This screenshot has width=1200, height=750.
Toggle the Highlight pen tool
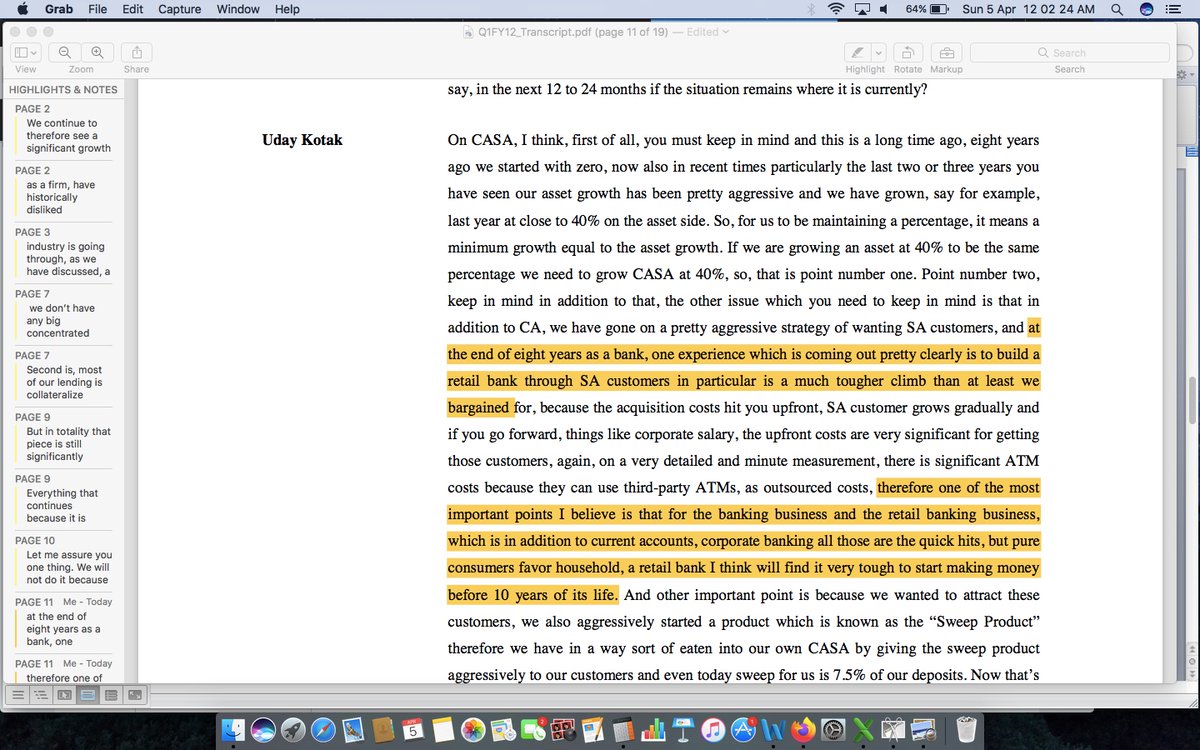(x=857, y=53)
